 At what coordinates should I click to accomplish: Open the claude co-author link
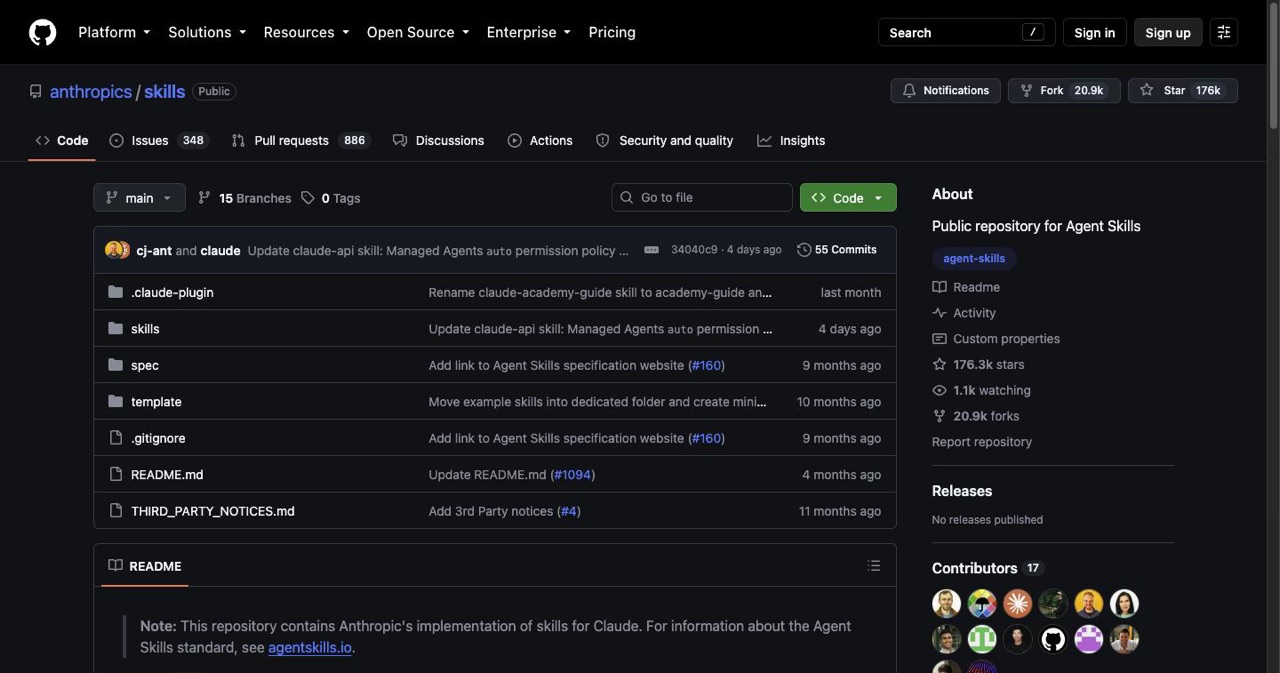tap(220, 250)
